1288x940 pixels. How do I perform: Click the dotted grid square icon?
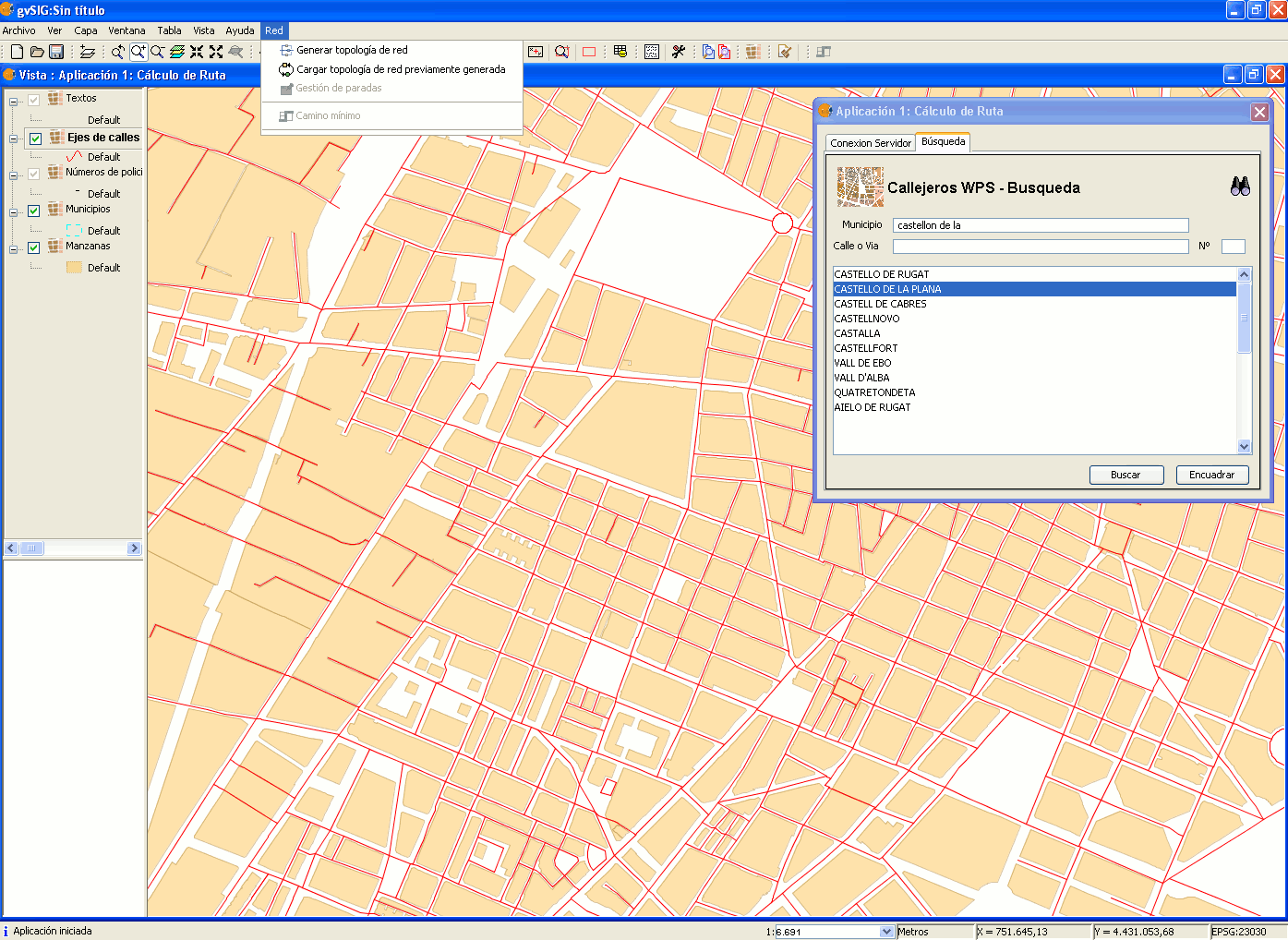[x=652, y=52]
